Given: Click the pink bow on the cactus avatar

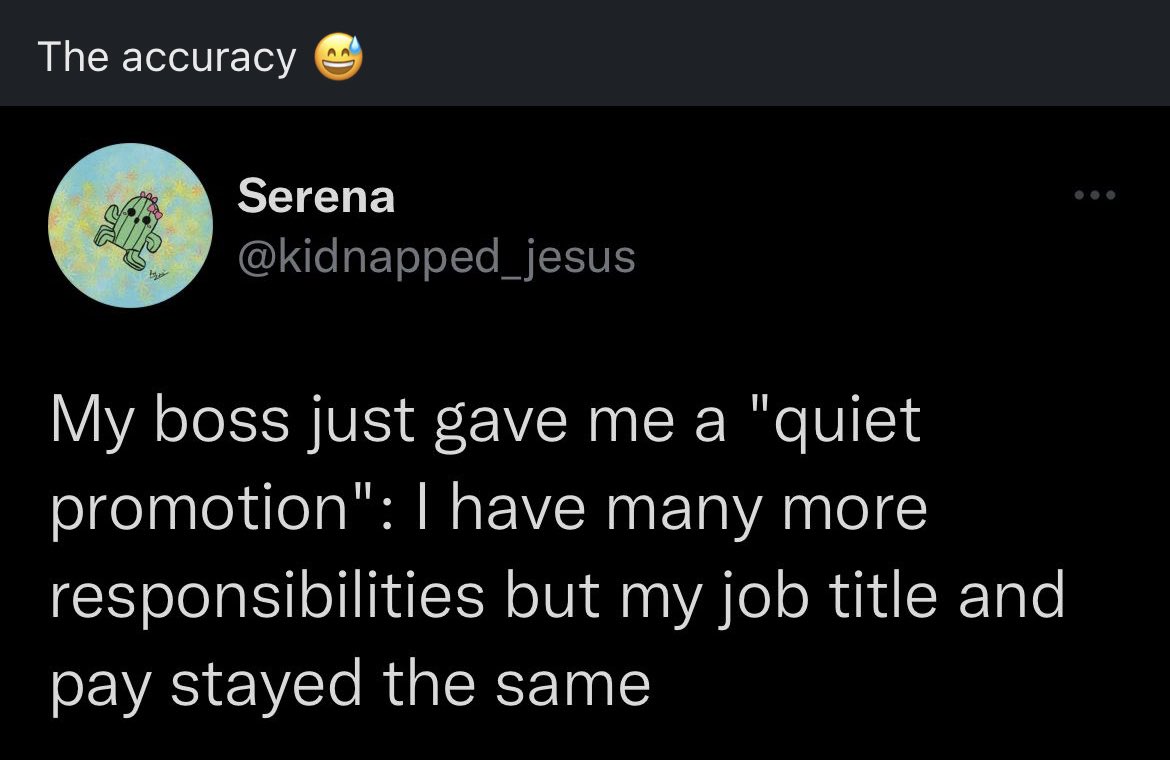Looking at the screenshot, I should (x=155, y=213).
